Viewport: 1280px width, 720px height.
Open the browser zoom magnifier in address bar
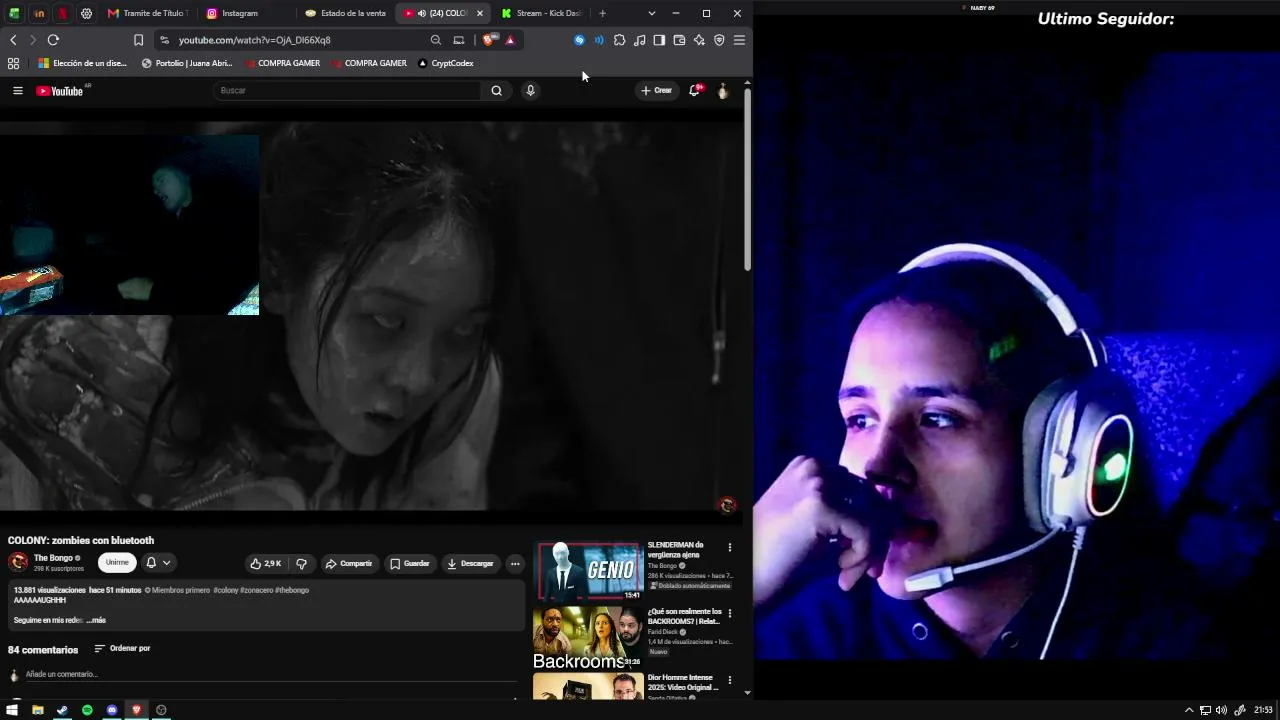(x=436, y=40)
